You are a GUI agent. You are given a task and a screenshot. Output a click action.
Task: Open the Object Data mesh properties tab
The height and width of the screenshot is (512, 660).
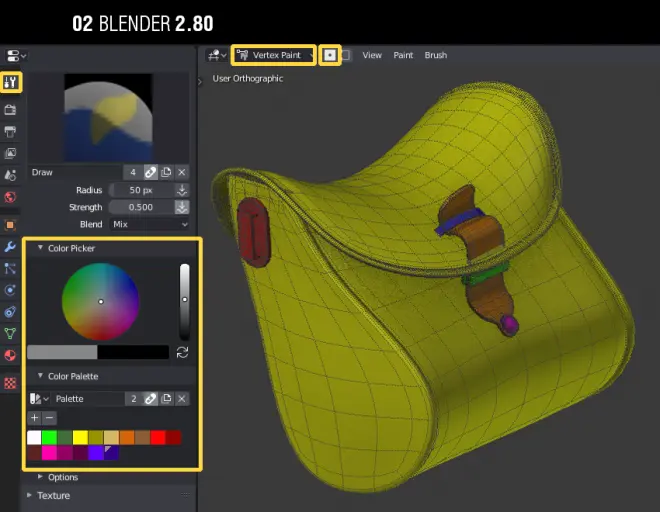tap(10, 333)
